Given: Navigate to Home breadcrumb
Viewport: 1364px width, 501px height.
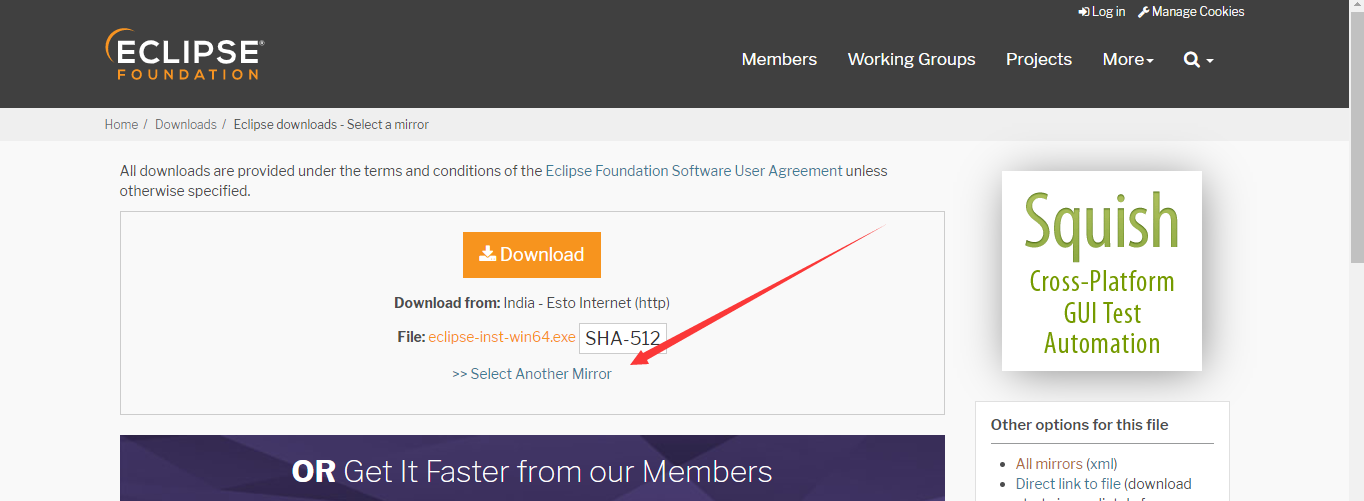Looking at the screenshot, I should click(x=121, y=125).
